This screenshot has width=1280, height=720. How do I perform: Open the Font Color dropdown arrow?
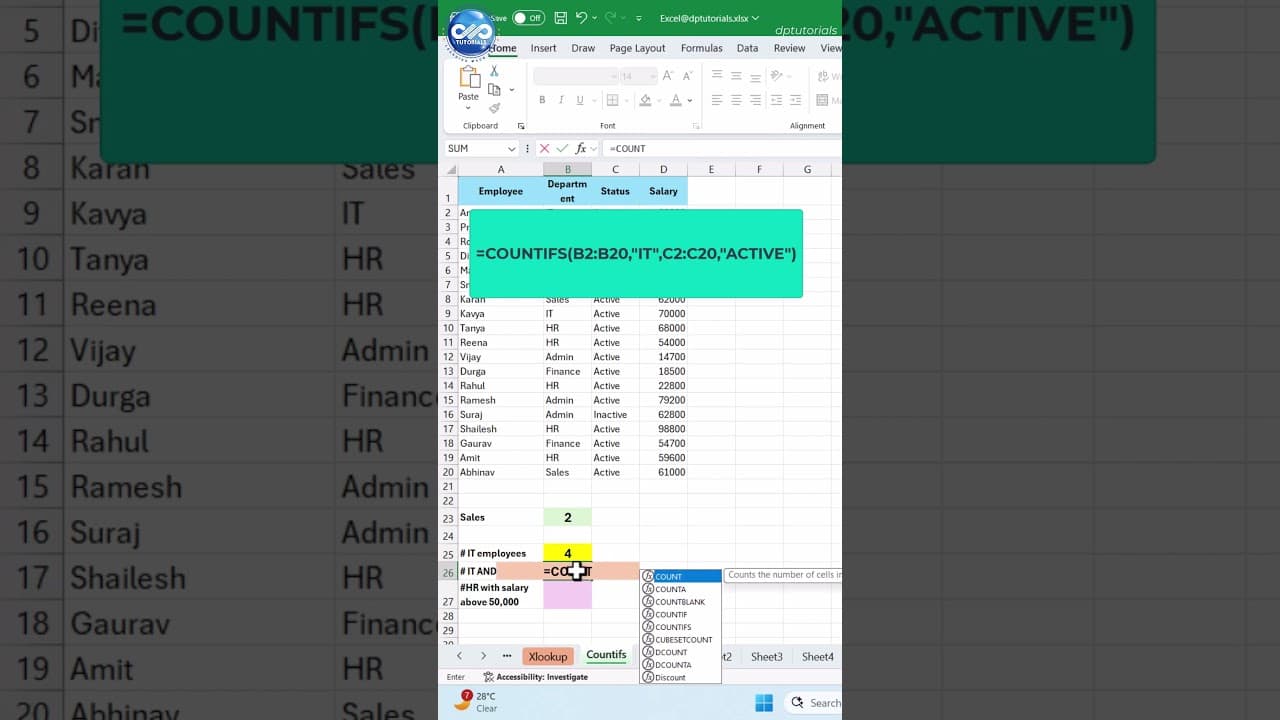tap(688, 100)
